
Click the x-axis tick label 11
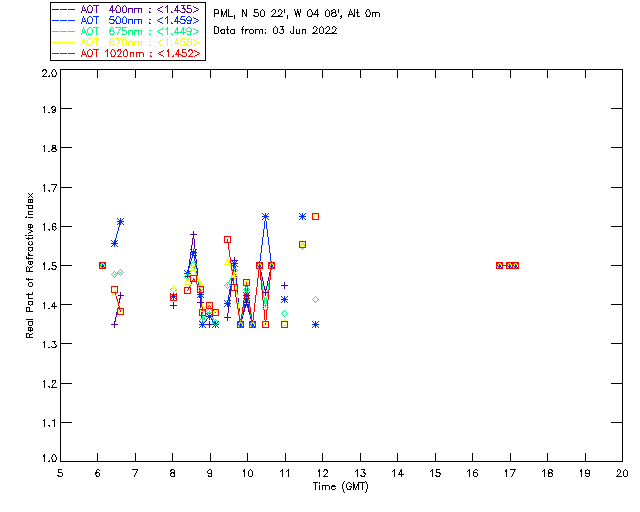pyautogui.click(x=285, y=473)
